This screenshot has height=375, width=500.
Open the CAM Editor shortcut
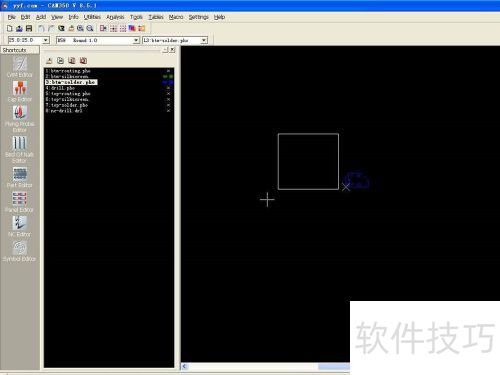click(x=20, y=67)
